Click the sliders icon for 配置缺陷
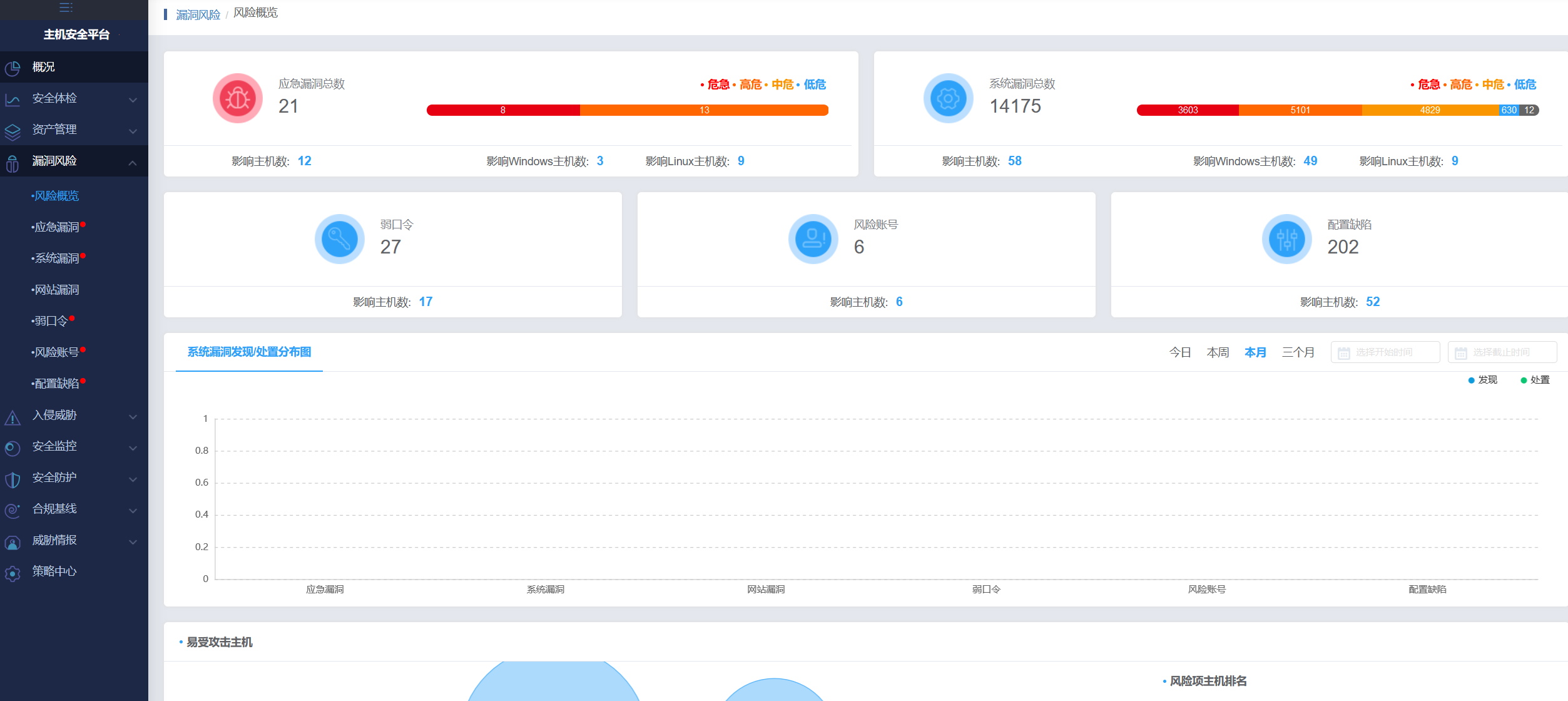 tap(1287, 239)
